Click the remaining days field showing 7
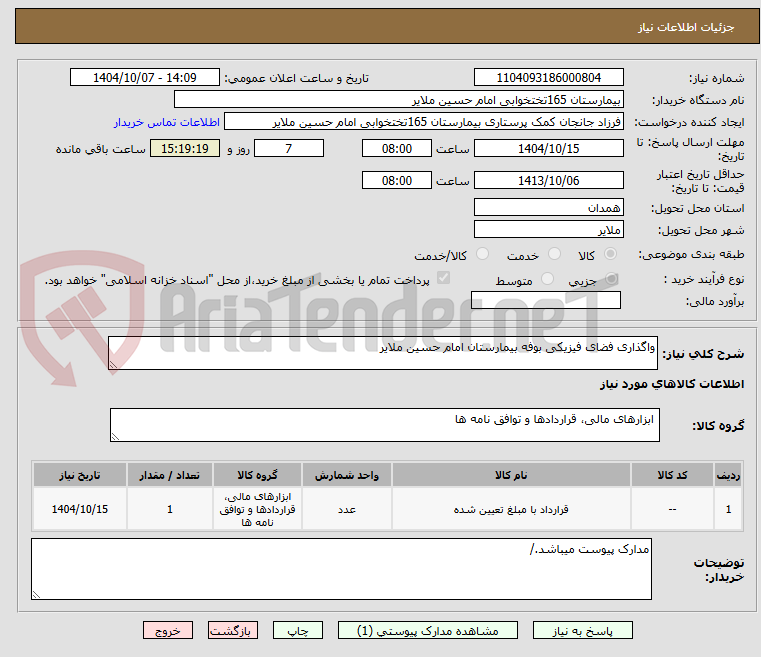The height and width of the screenshot is (657, 761). pos(289,148)
